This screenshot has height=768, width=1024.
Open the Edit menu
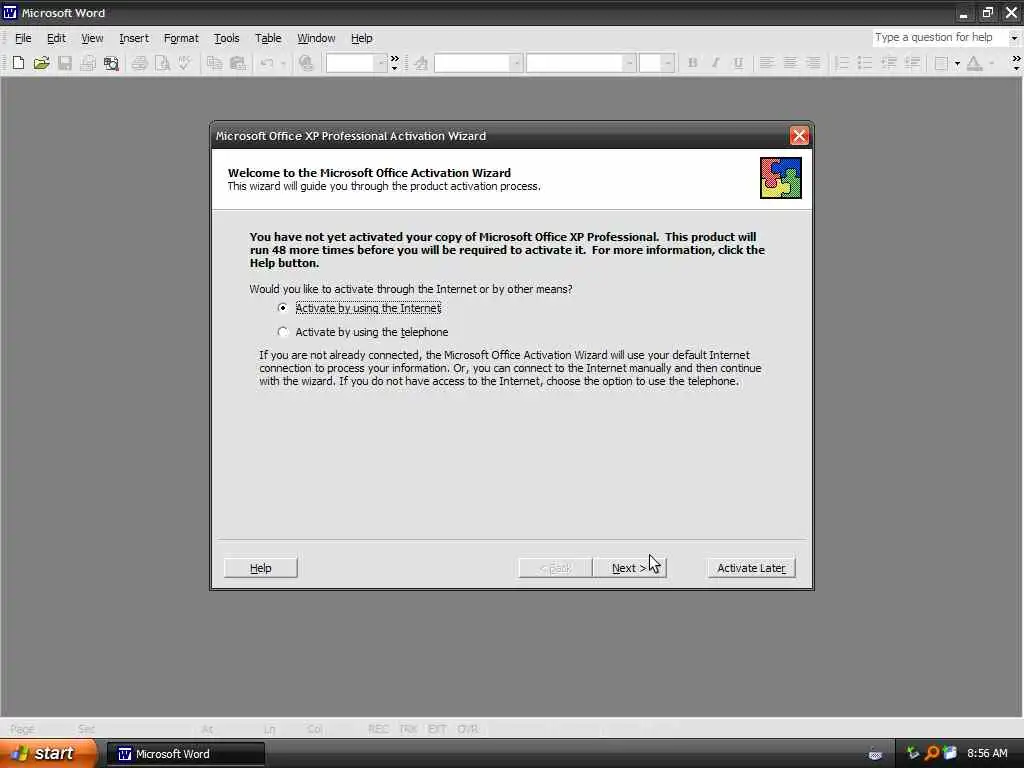tap(56, 39)
